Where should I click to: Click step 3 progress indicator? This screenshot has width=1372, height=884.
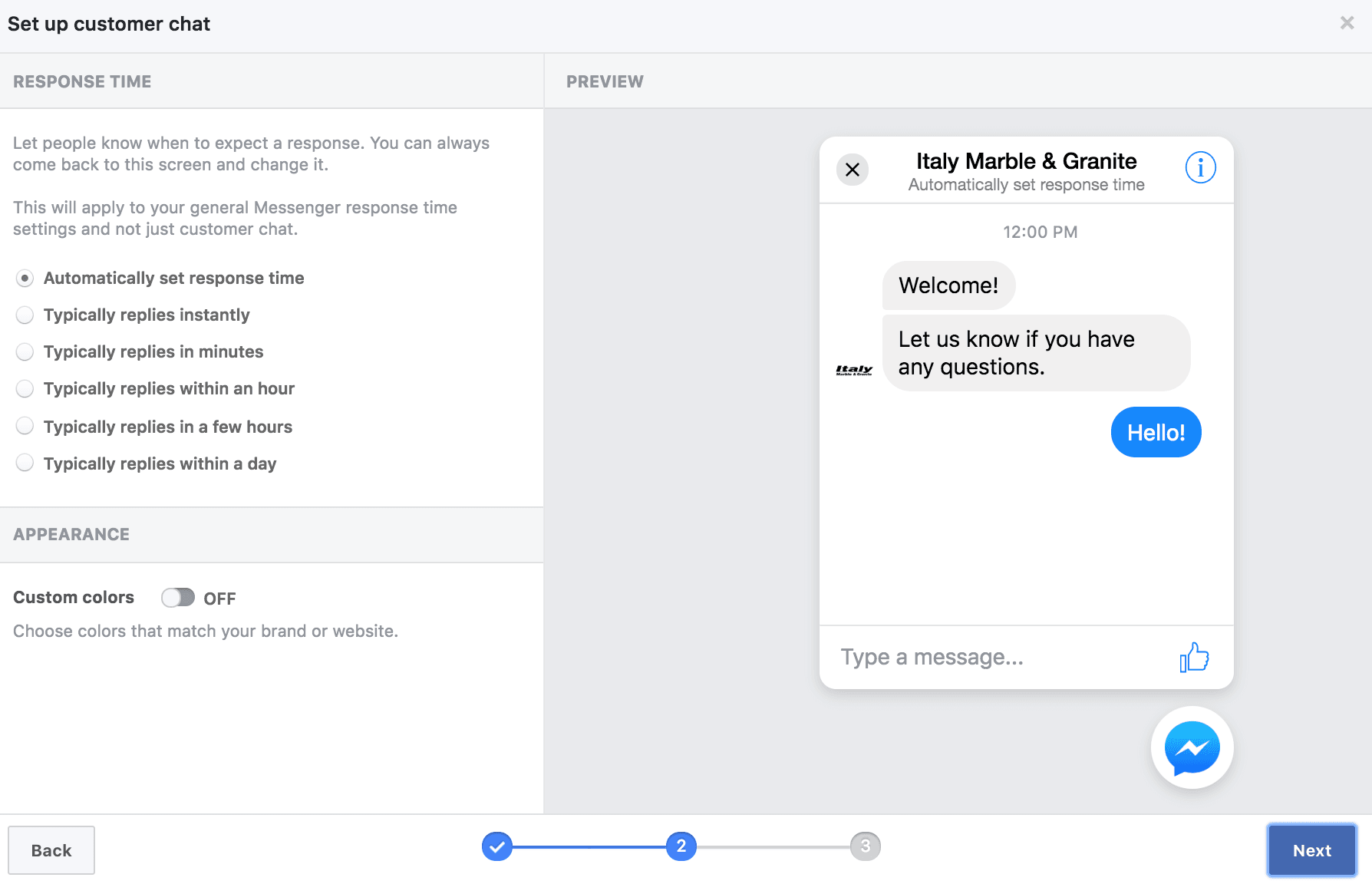click(x=866, y=846)
